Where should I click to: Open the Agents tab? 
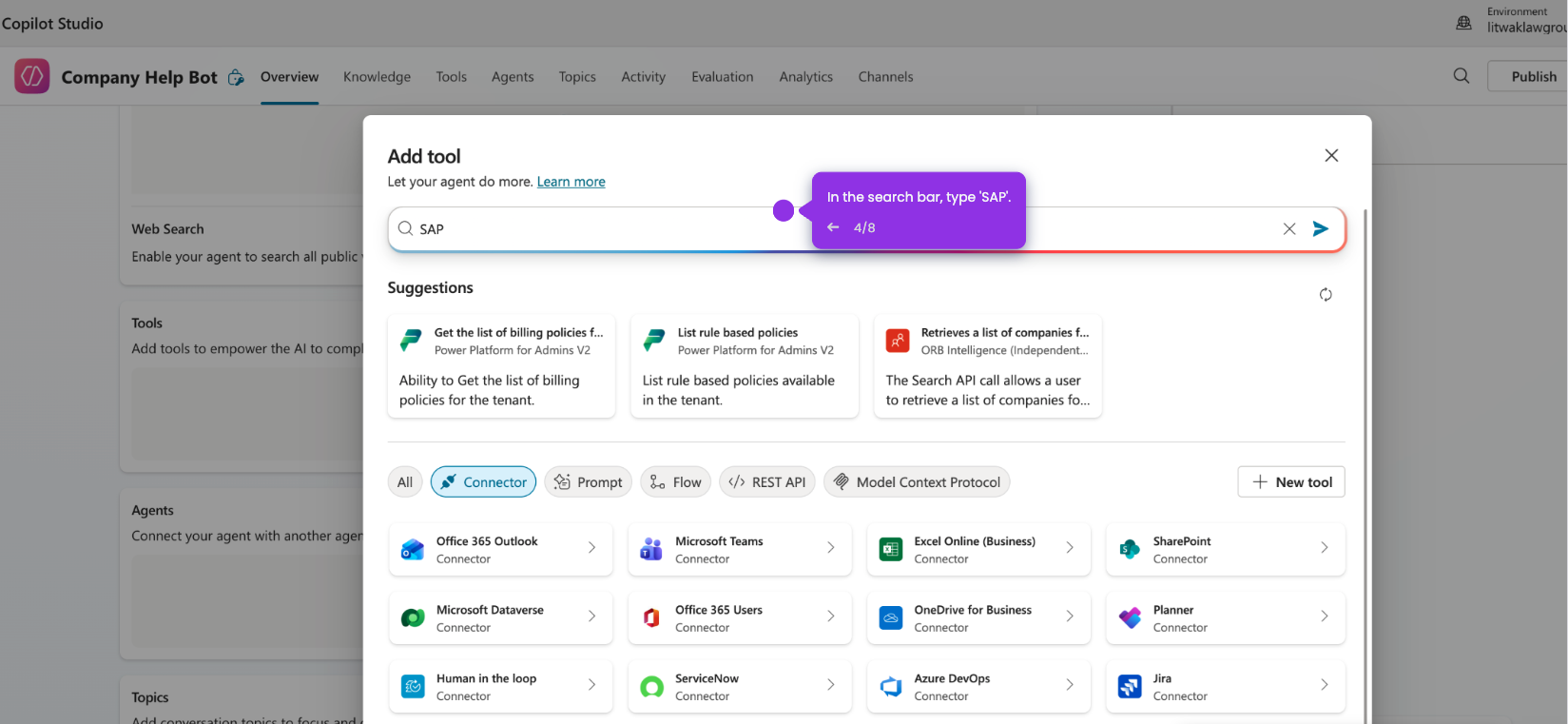[x=513, y=77]
